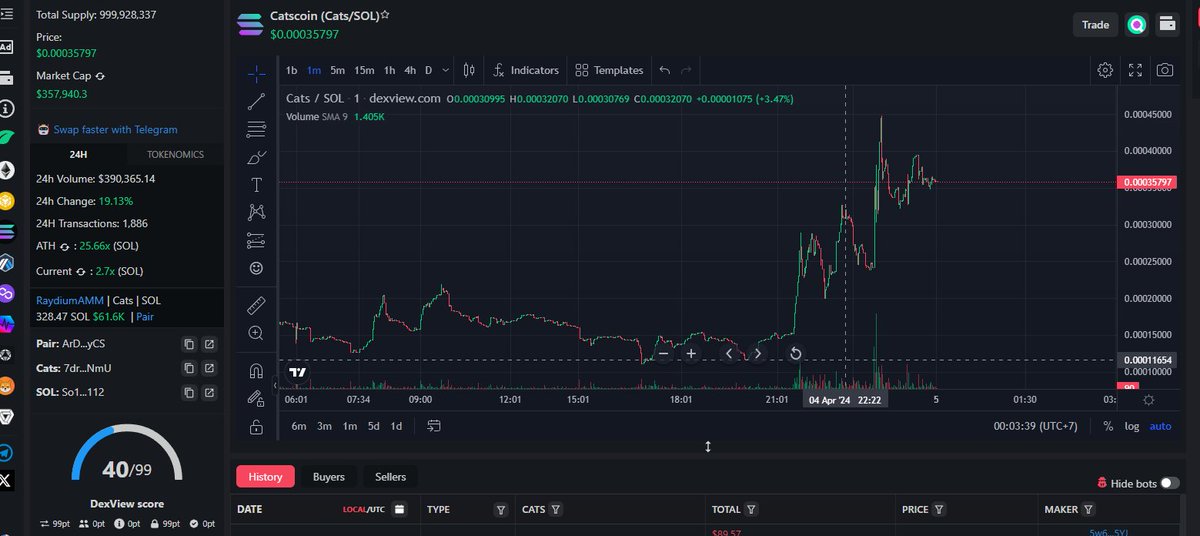Toggle auto scale on price axis
The width and height of the screenshot is (1200, 536).
click(1160, 426)
